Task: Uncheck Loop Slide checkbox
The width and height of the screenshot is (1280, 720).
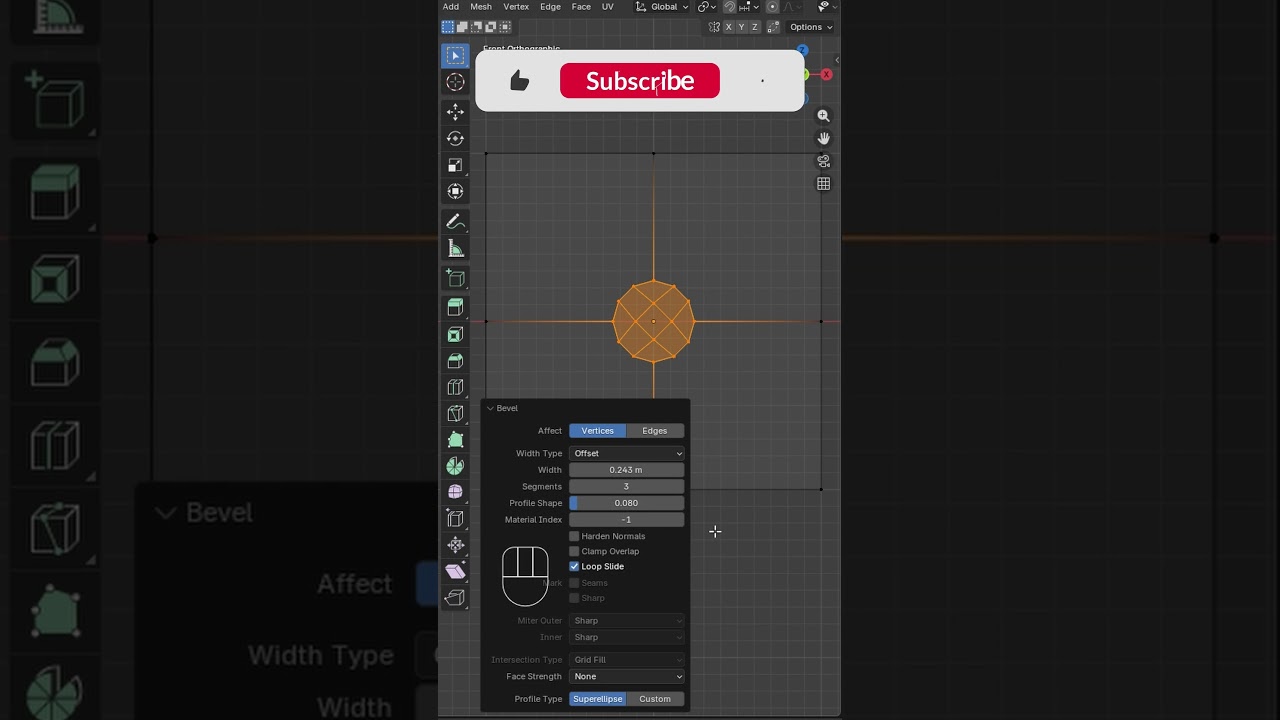Action: point(574,566)
